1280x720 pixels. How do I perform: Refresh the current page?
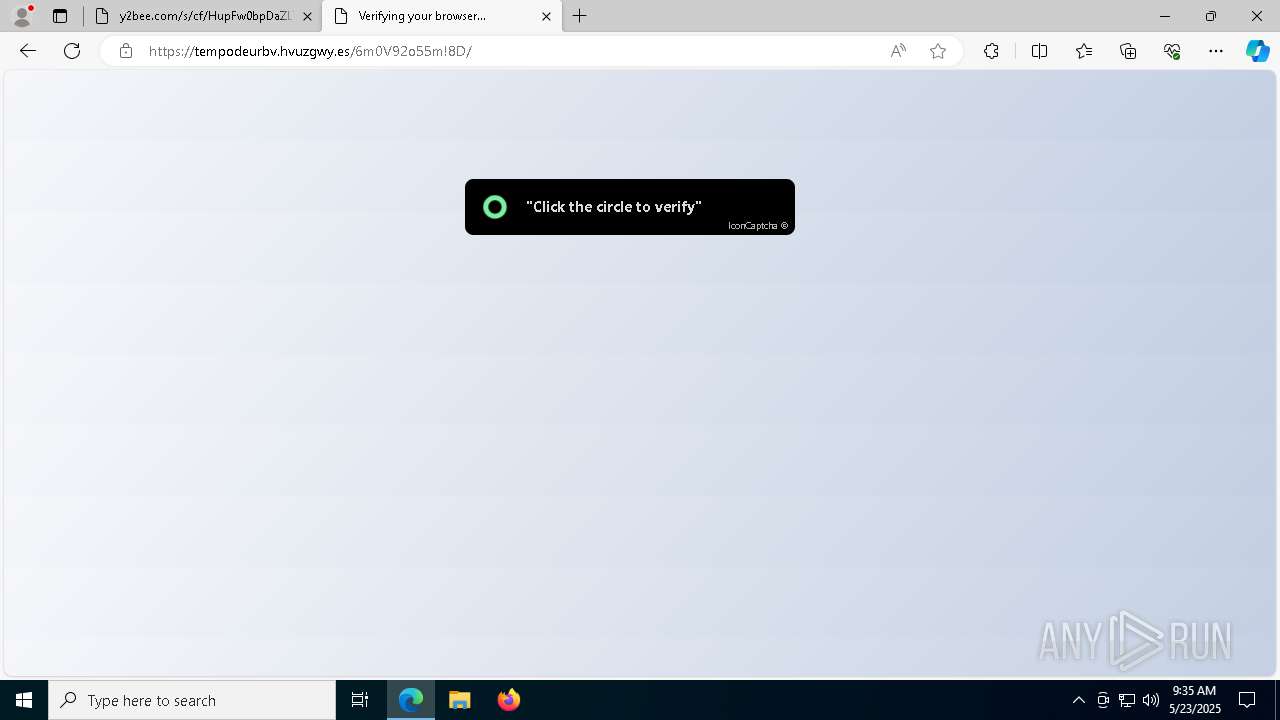[72, 51]
